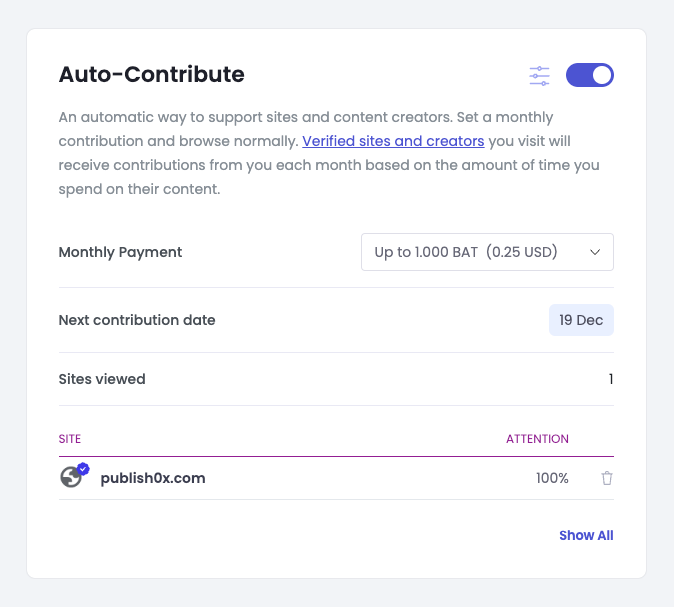Open Auto-Contribute settings sliders icon
This screenshot has height=607, width=674.
[x=539, y=76]
